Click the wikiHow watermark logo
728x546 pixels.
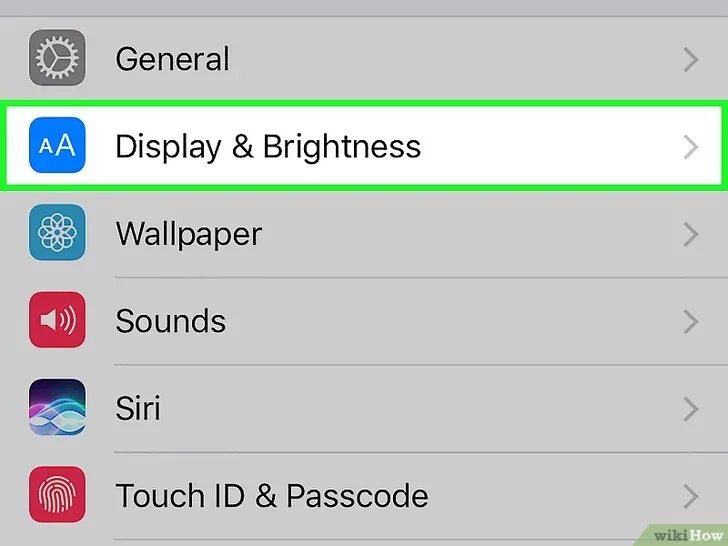[688, 535]
